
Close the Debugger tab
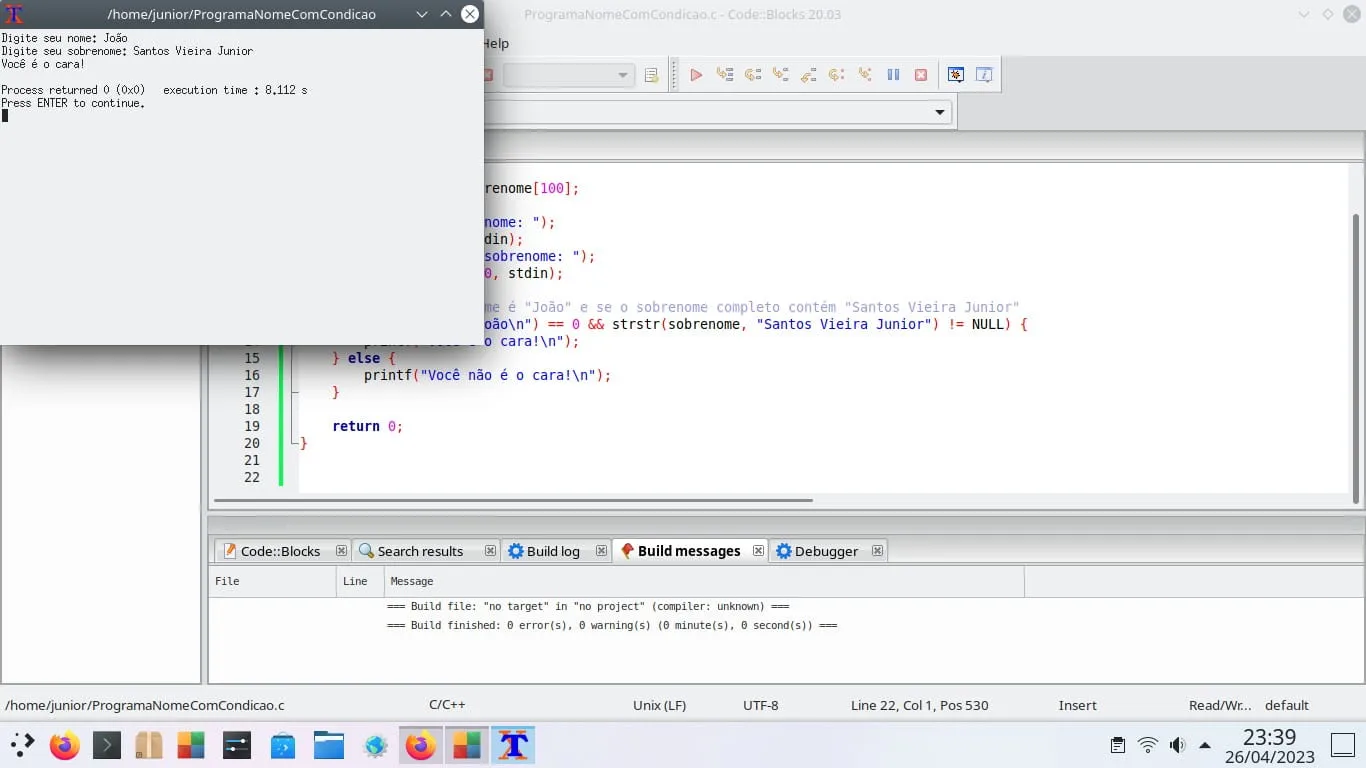(x=877, y=551)
